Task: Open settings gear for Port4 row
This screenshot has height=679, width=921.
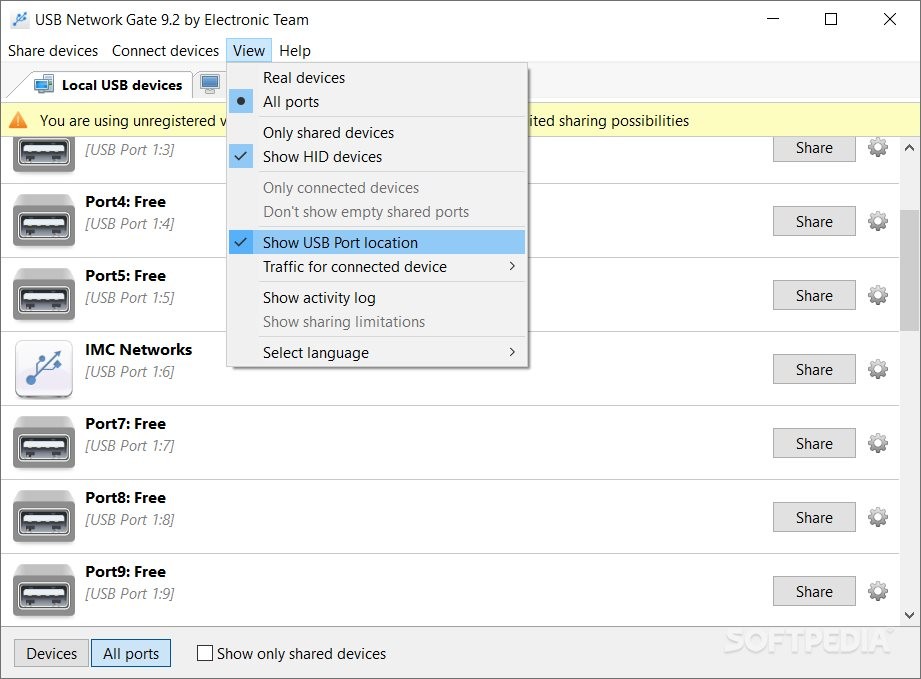Action: tap(878, 221)
